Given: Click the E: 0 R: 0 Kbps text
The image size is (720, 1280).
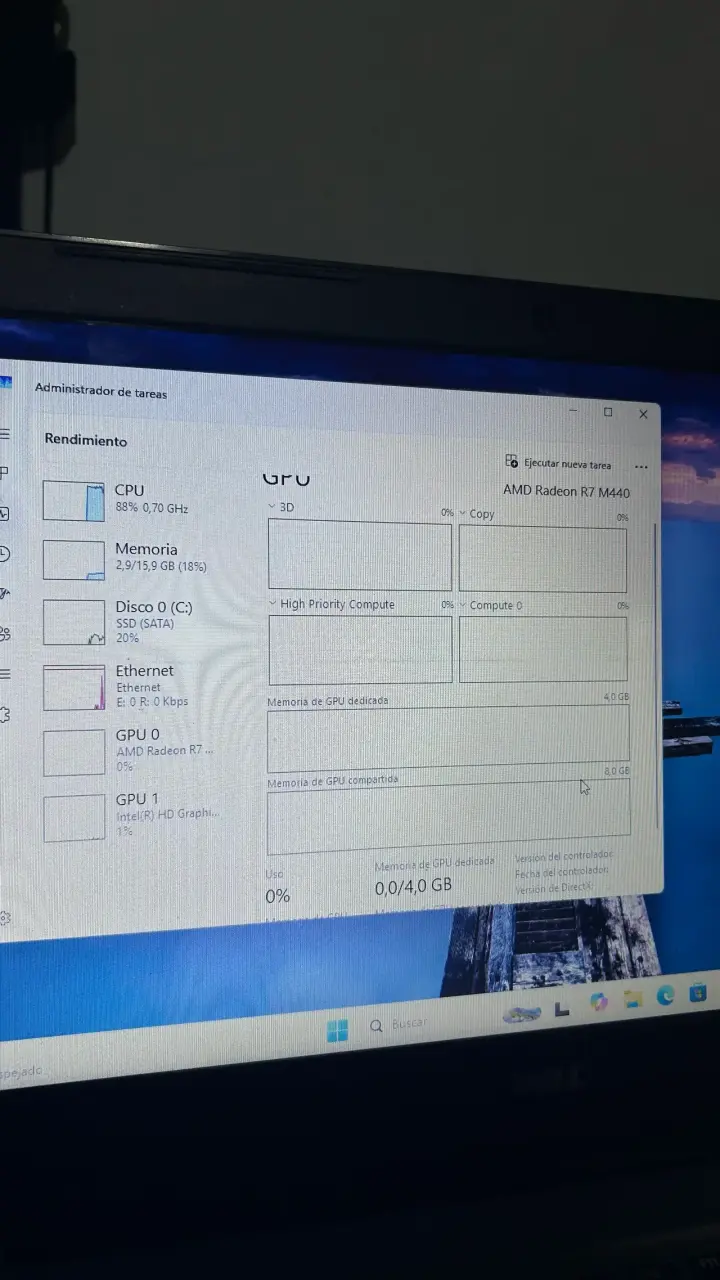Looking at the screenshot, I should coord(152,701).
